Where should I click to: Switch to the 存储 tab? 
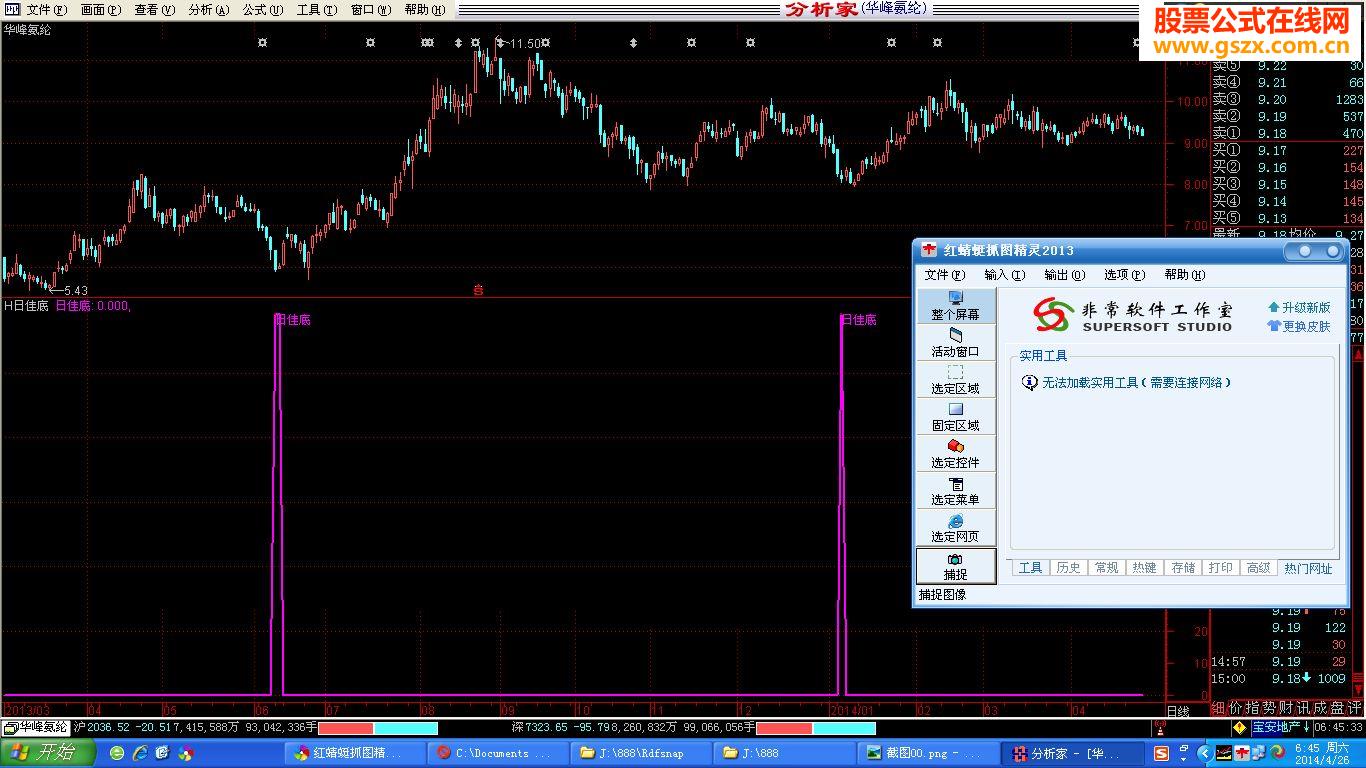pyautogui.click(x=1183, y=568)
